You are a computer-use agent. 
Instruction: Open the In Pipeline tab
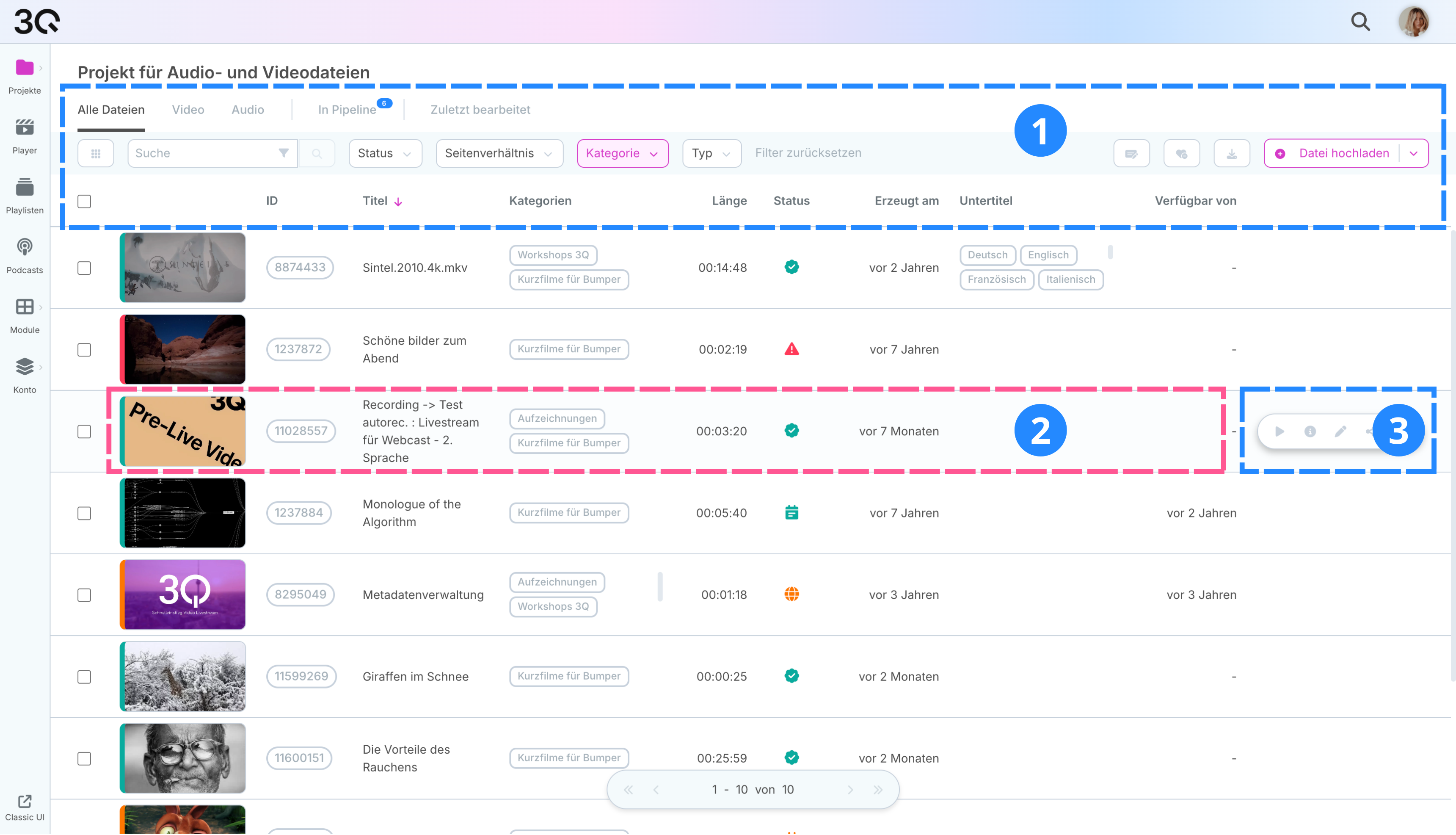tap(347, 110)
